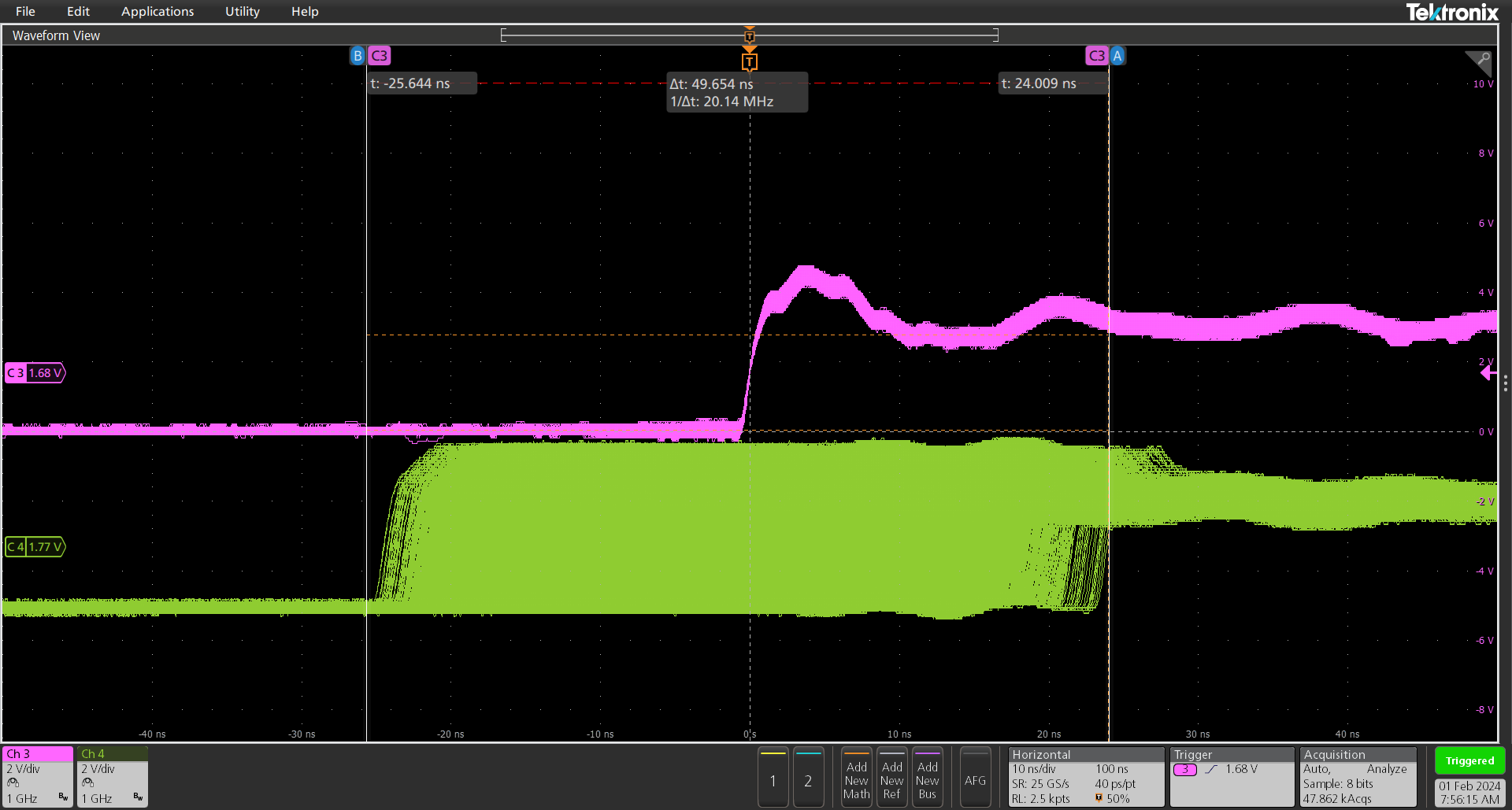The height and width of the screenshot is (810, 1512).
Task: Click the orange trigger position marker T
Action: coord(749,61)
